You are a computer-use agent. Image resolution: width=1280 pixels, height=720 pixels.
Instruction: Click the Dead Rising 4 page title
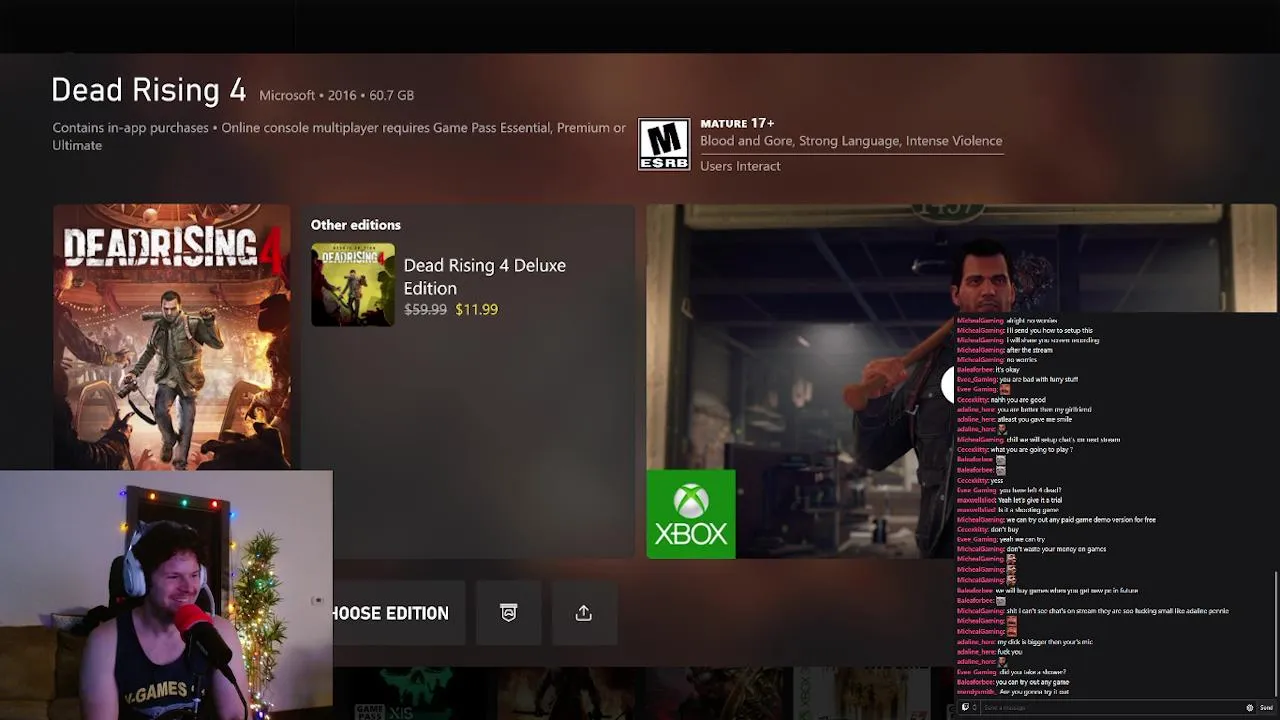148,90
